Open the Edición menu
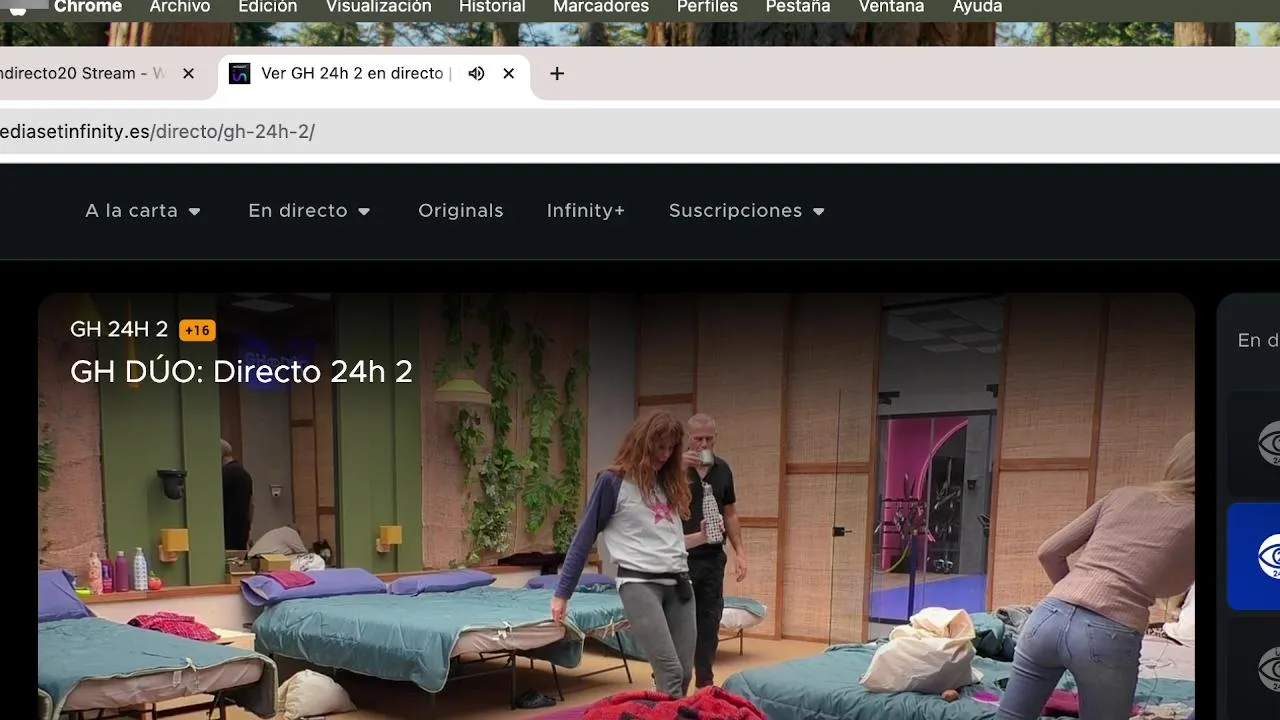 [x=267, y=7]
